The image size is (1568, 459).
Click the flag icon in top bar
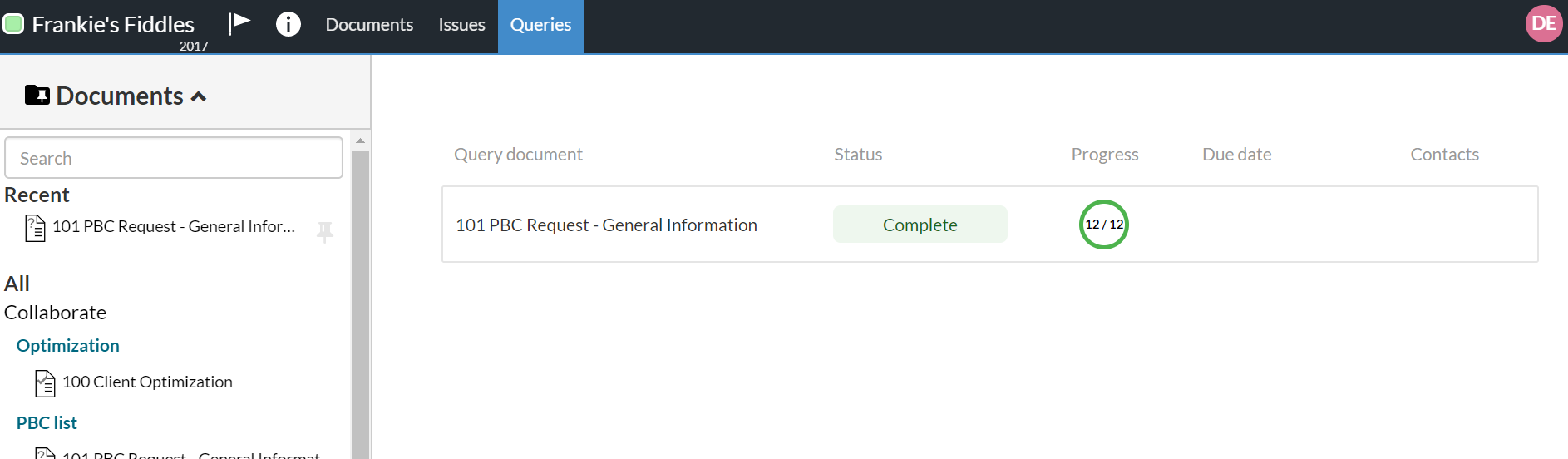coord(239,23)
